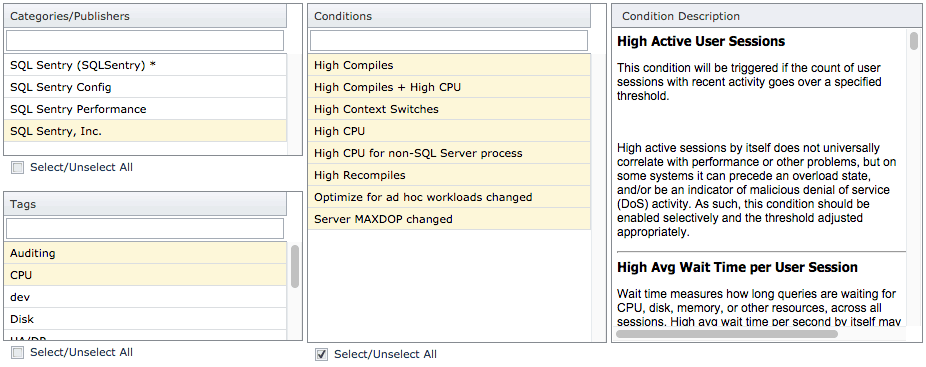Screen dimensions: 926x367
Task: Select the High Compiles condition
Action: tap(449, 66)
